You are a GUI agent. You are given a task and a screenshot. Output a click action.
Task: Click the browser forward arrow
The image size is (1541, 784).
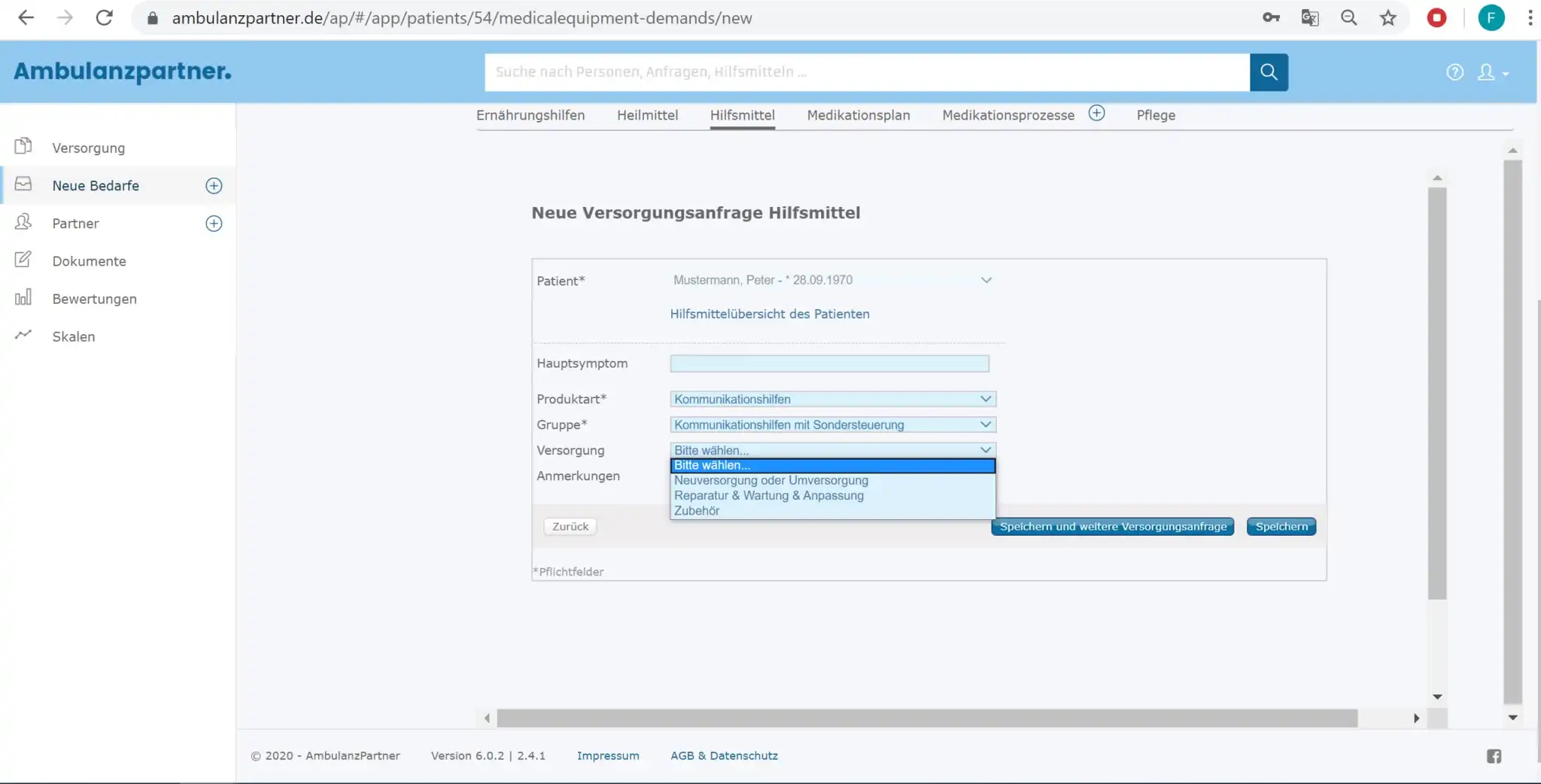(x=65, y=18)
